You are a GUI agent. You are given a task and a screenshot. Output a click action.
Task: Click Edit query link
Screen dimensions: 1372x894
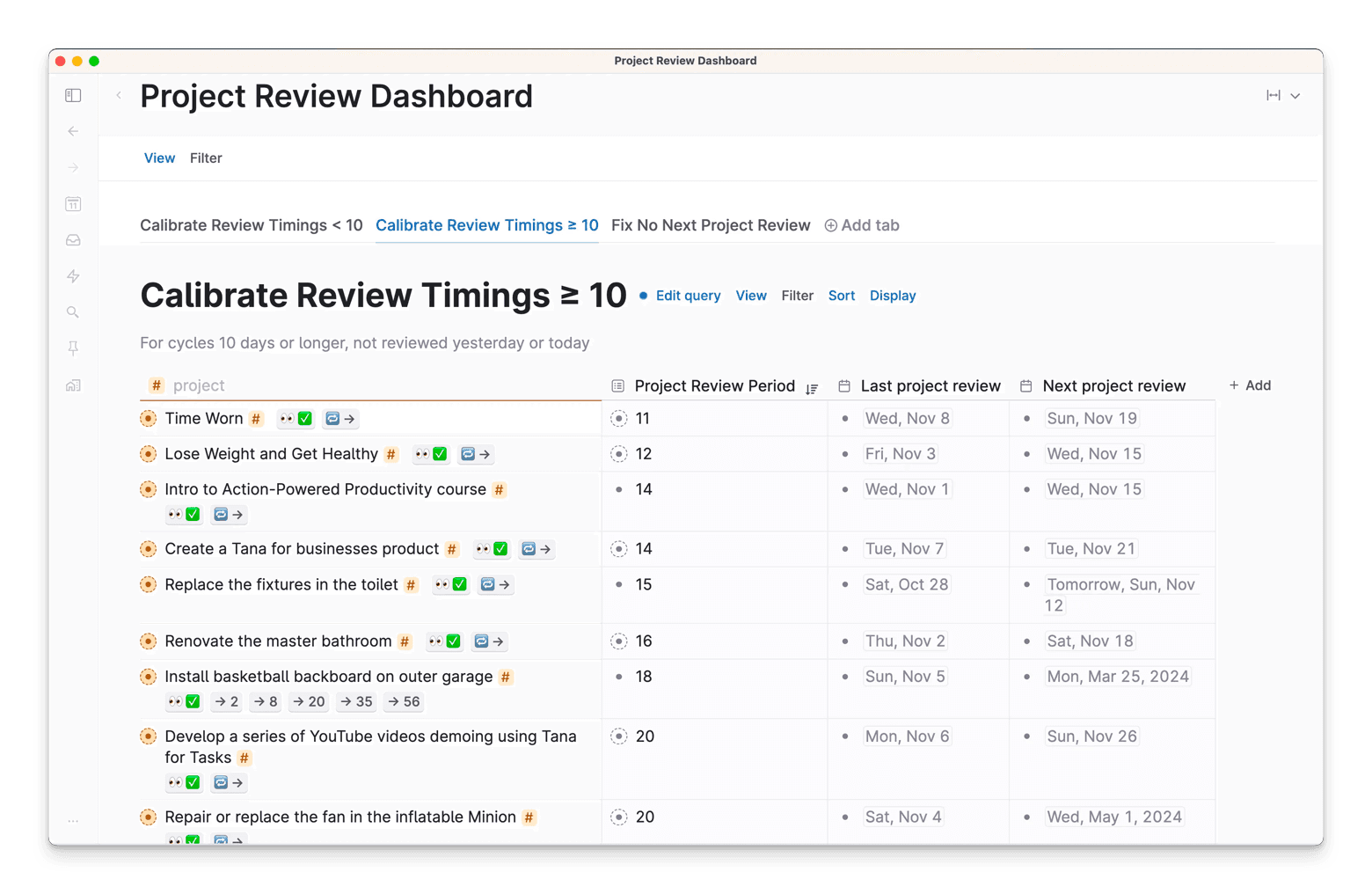[688, 296]
